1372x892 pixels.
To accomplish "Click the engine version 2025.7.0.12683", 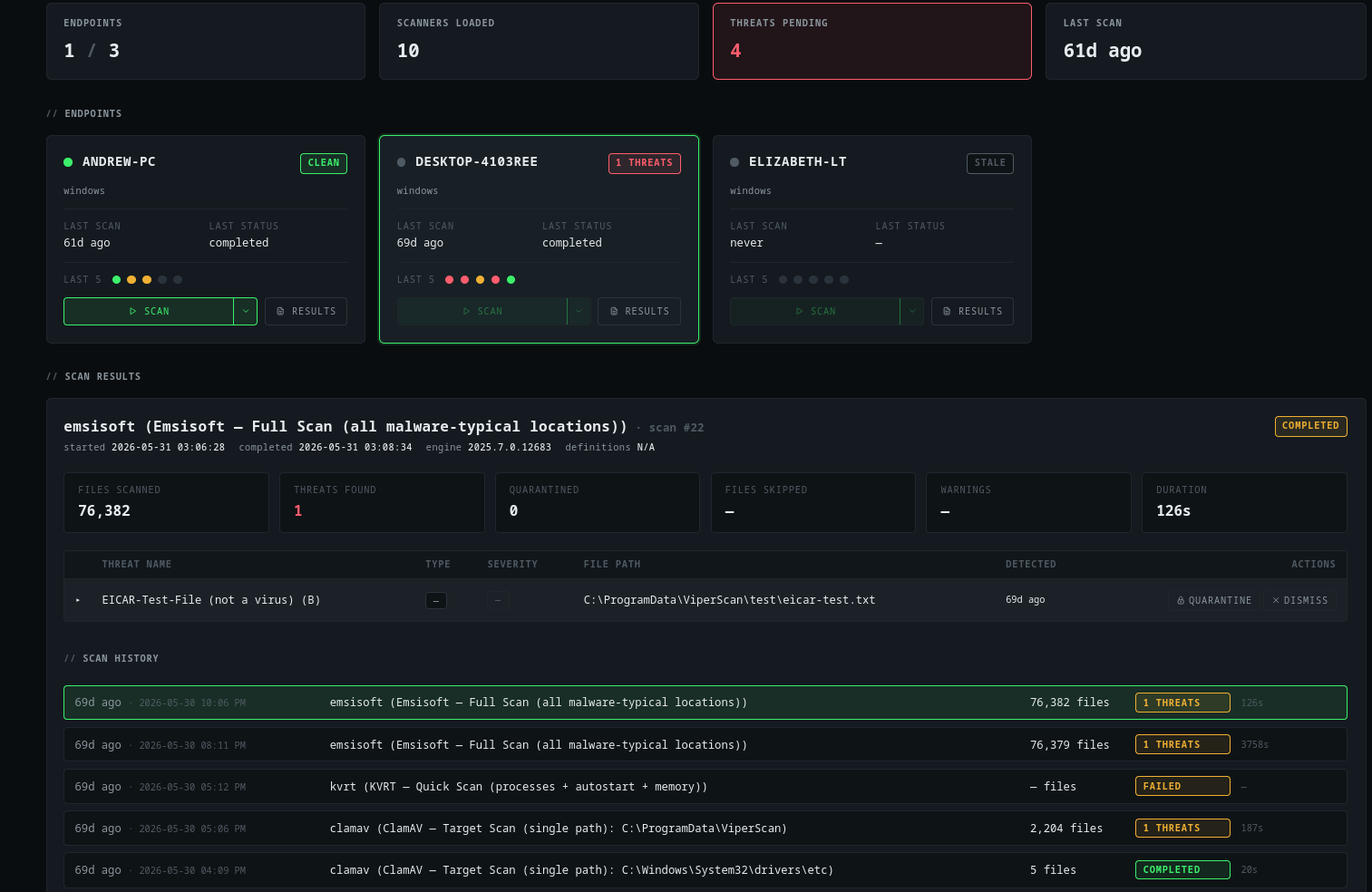I will tap(510, 447).
